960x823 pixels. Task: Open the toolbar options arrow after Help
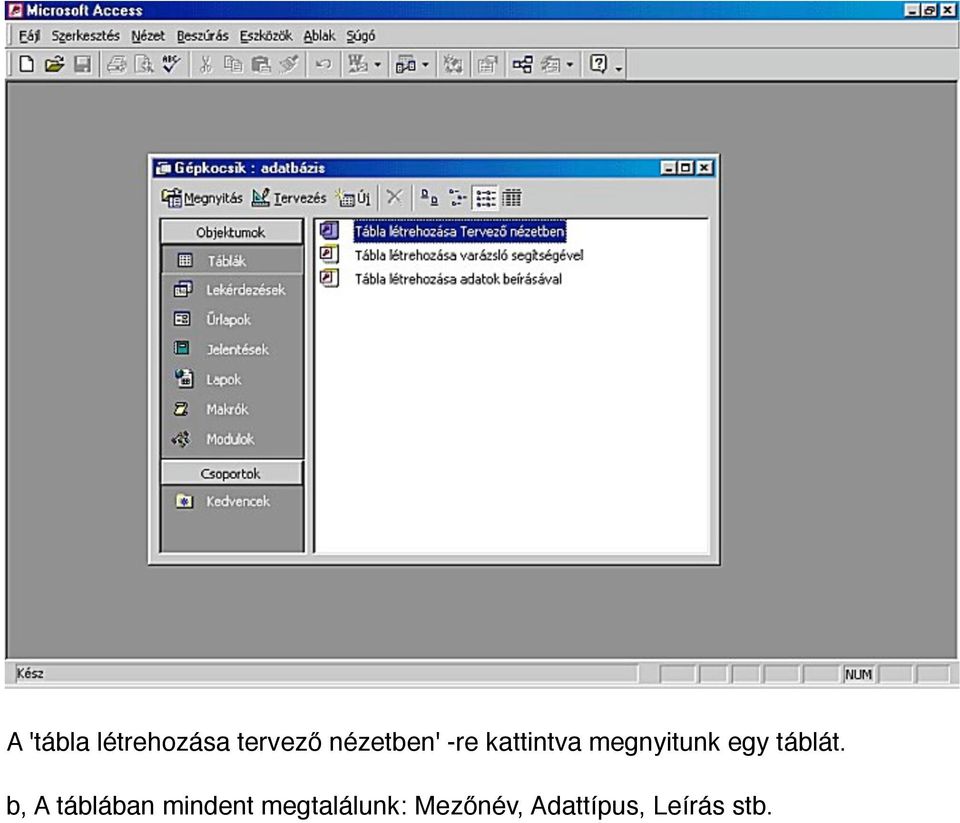618,69
